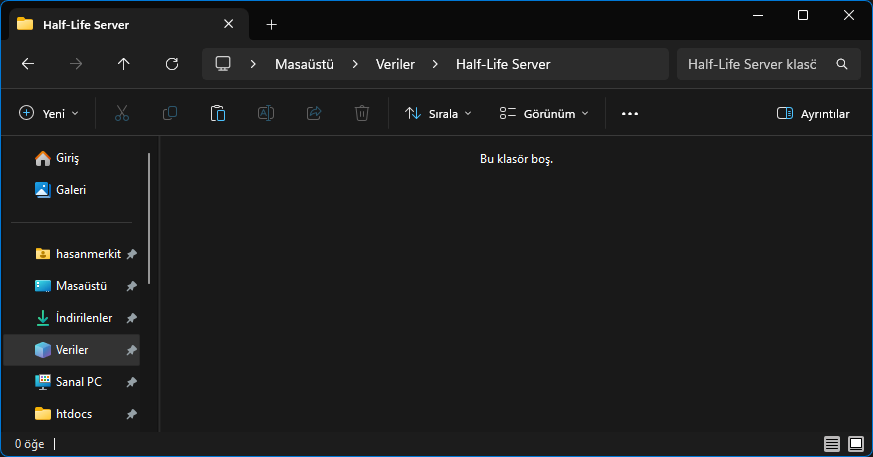Screen dimensions: 873x457
Task: Click pin icon next to Veriler
Action: coord(131,350)
